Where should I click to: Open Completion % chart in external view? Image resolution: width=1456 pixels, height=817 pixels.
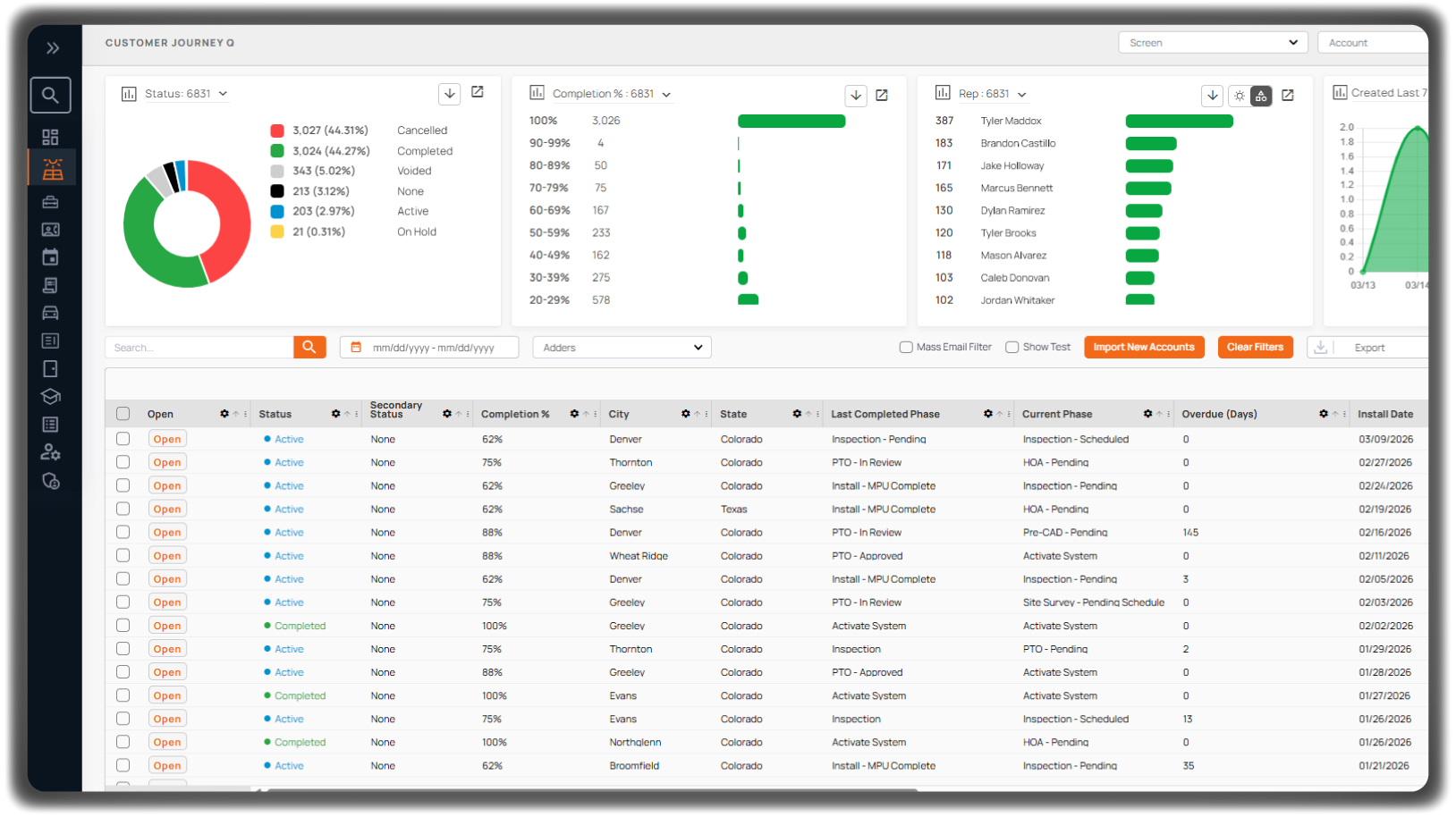(882, 95)
